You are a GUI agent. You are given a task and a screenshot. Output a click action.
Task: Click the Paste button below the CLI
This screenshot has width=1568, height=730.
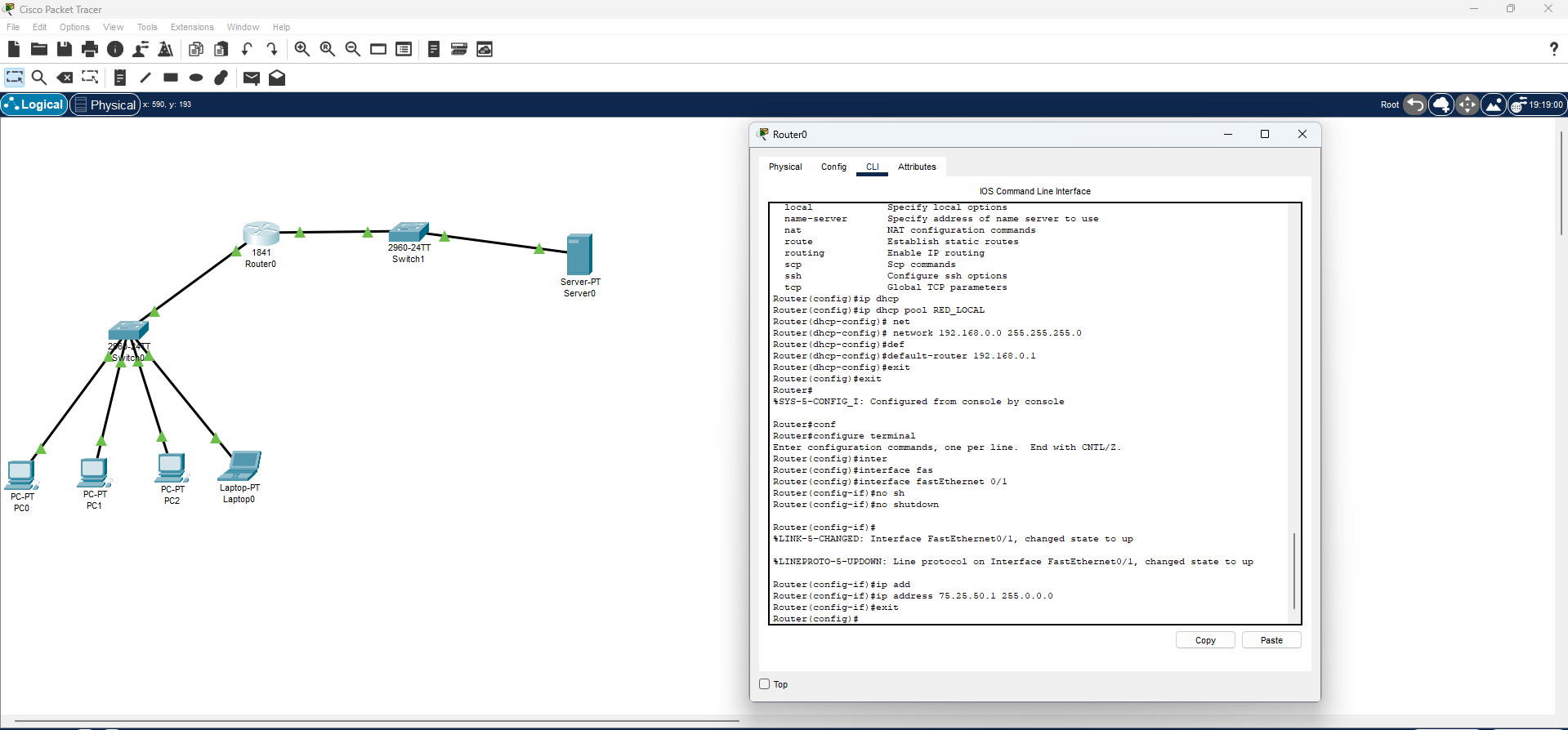pos(1271,640)
